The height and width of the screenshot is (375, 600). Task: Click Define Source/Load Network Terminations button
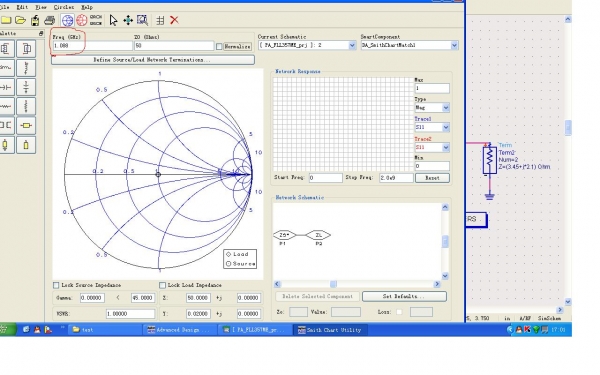point(153,60)
